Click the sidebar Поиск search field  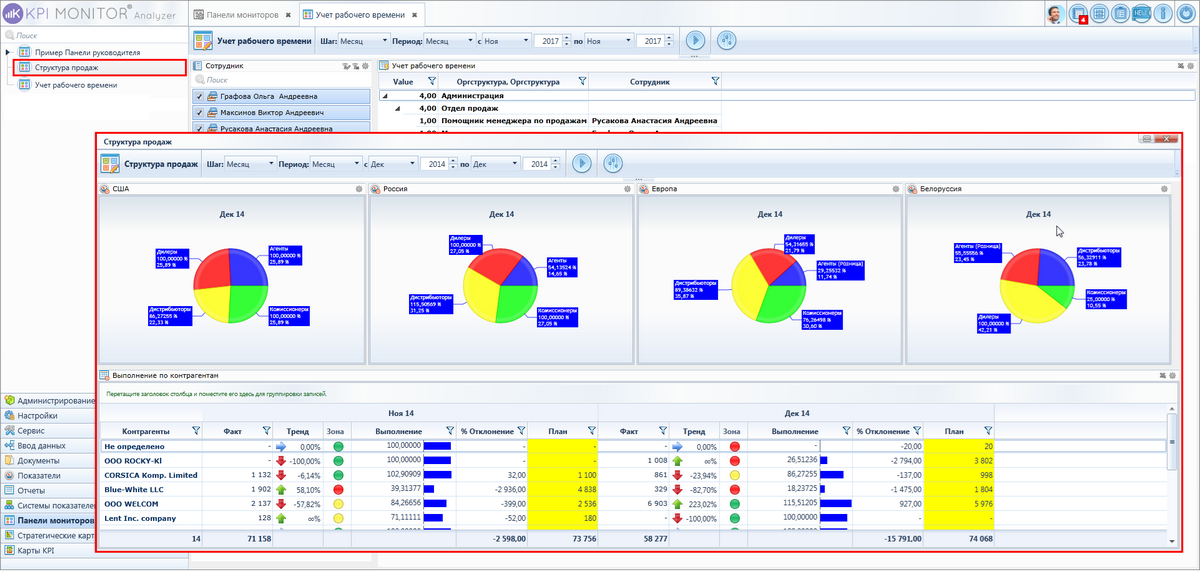[x=95, y=34]
